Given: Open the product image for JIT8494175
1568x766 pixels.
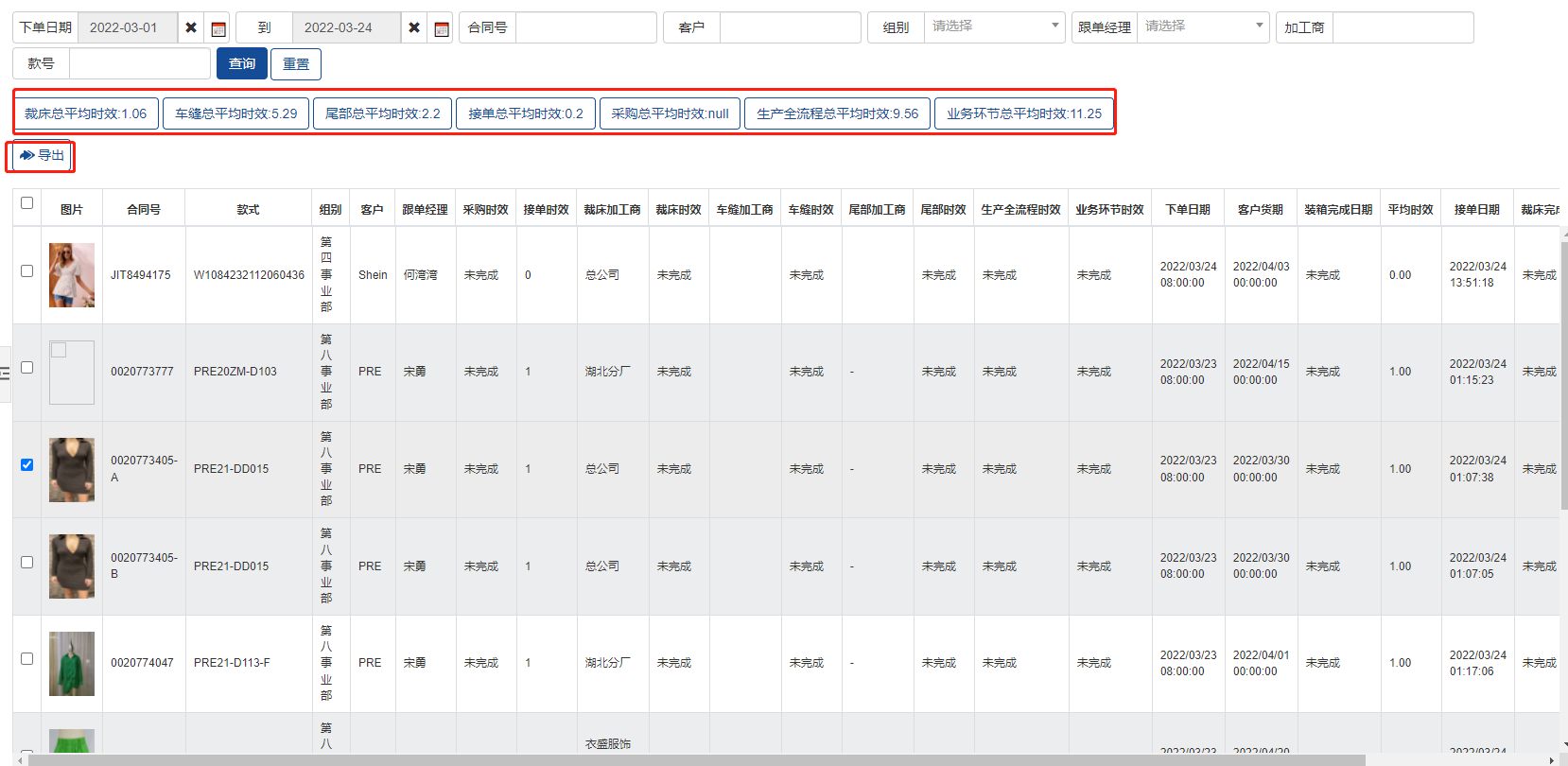Looking at the screenshot, I should coord(72,275).
